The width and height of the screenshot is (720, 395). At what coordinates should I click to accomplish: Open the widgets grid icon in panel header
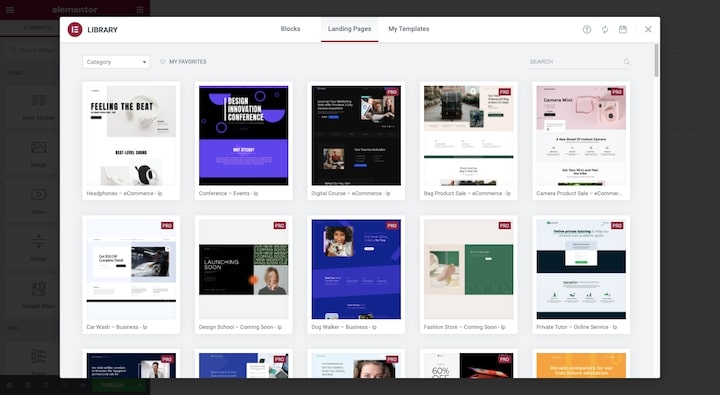(x=140, y=10)
